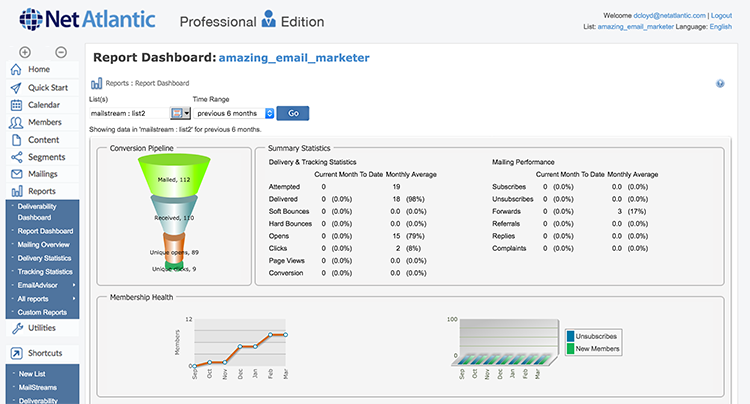The image size is (750, 404).
Task: Click the collapse-all minus icon above sidebar
Action: tap(61, 52)
